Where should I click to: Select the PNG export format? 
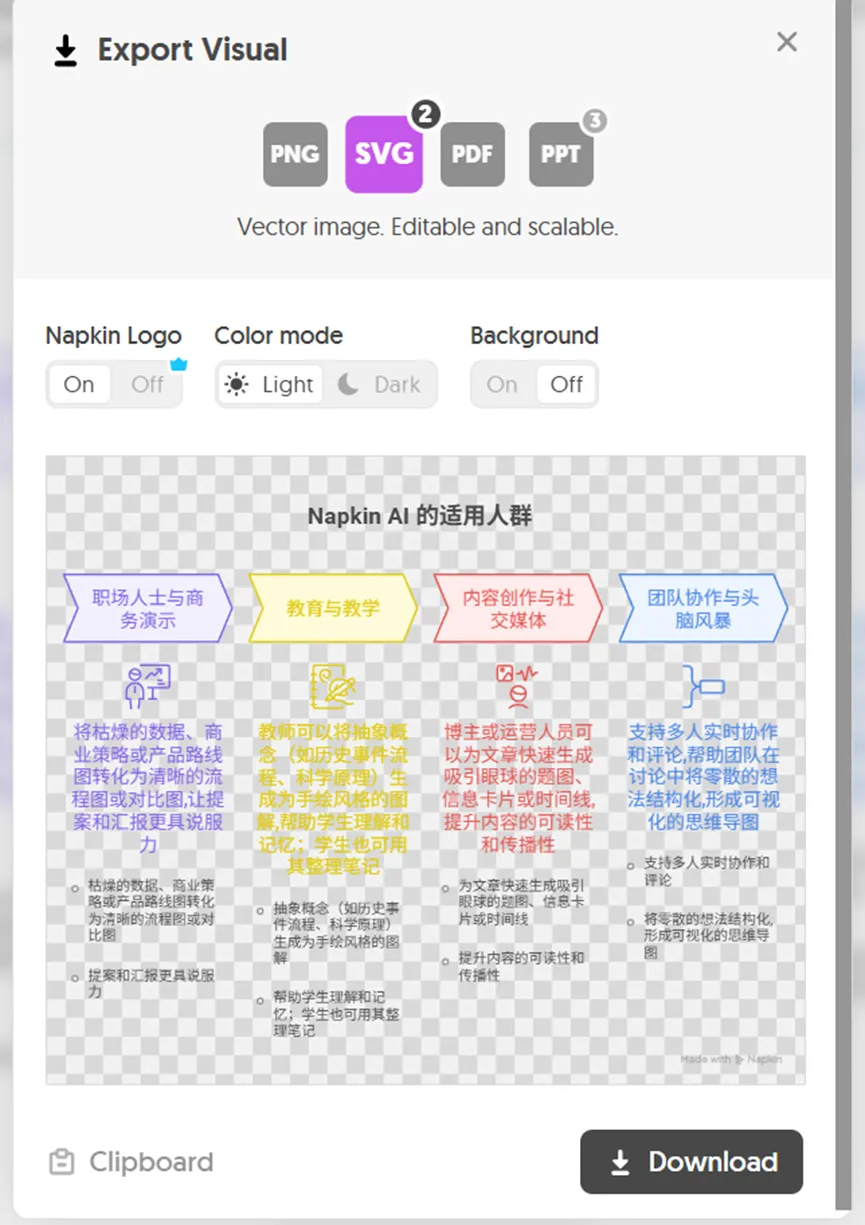295,154
